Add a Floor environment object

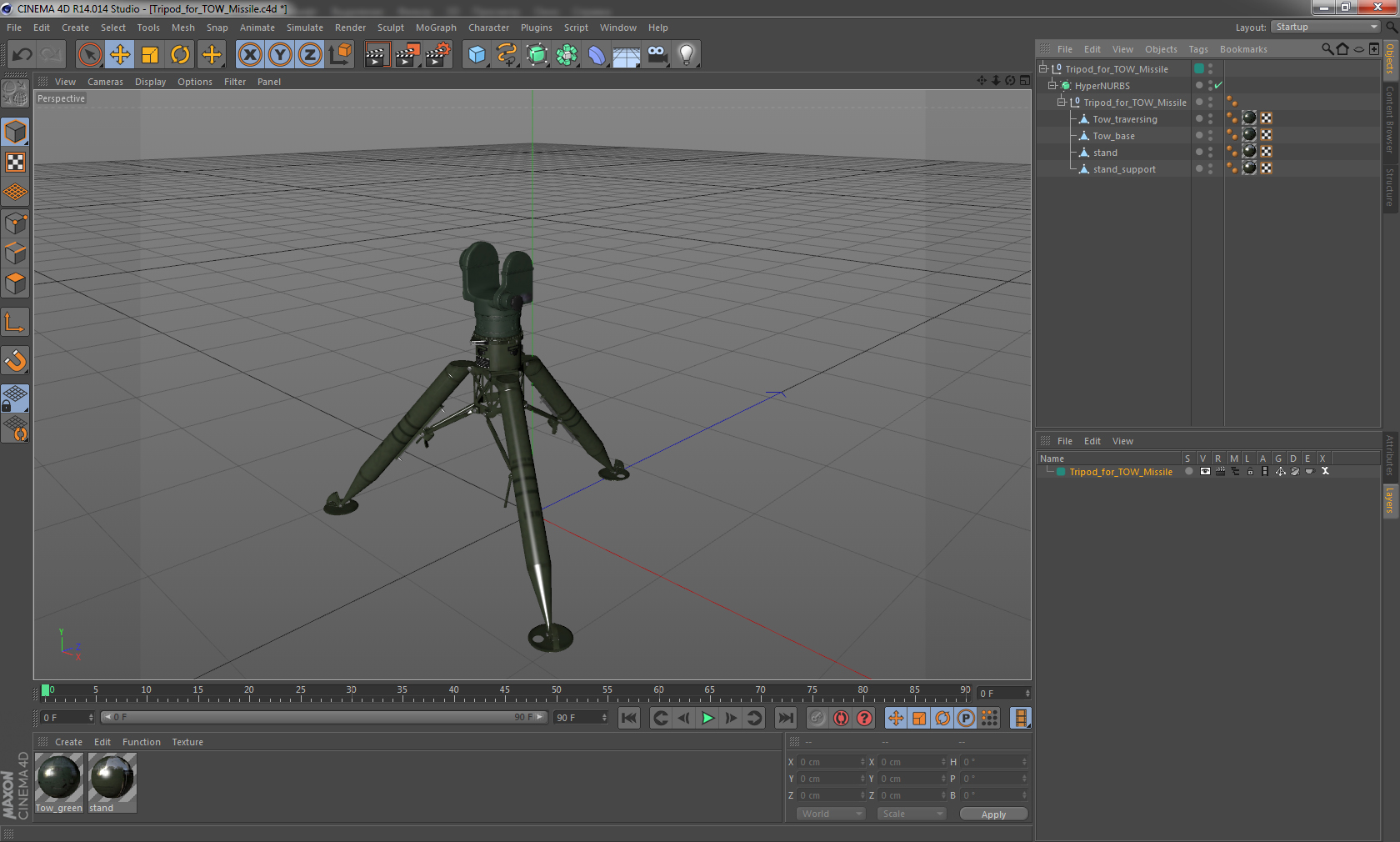click(x=627, y=55)
